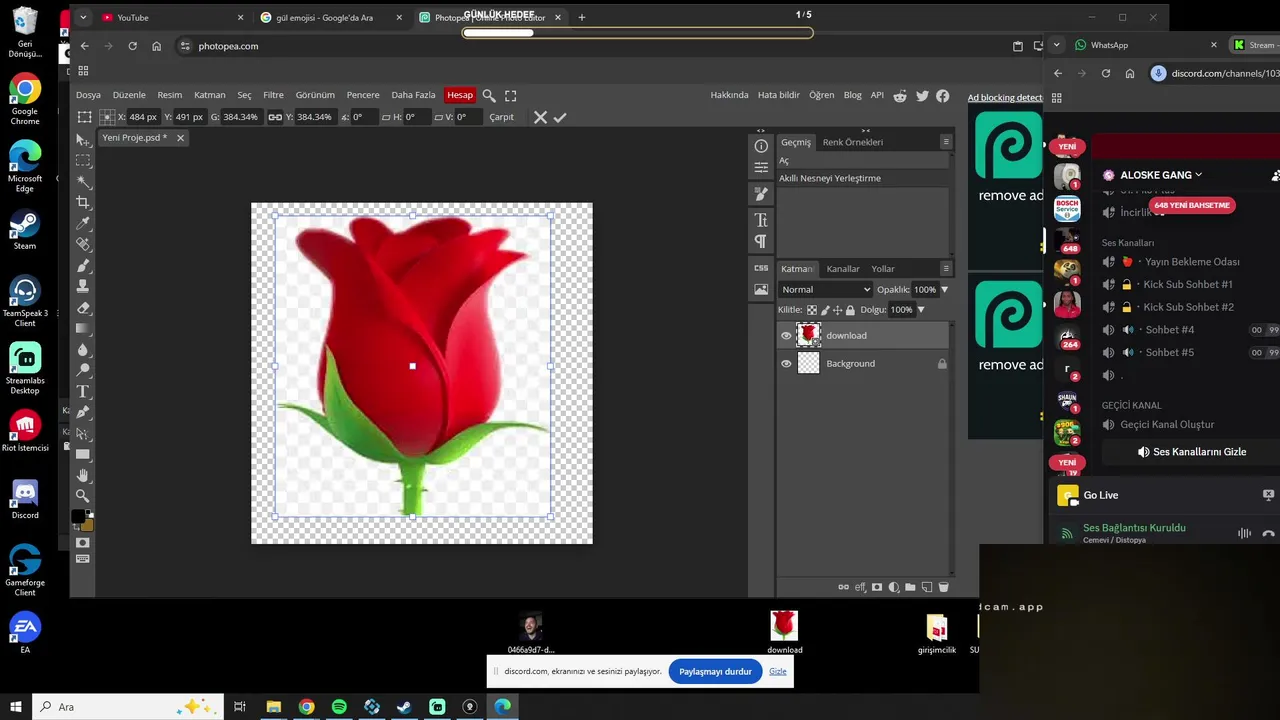Select the Magic Wand tool
This screenshot has height=720, width=1280.
(83, 182)
